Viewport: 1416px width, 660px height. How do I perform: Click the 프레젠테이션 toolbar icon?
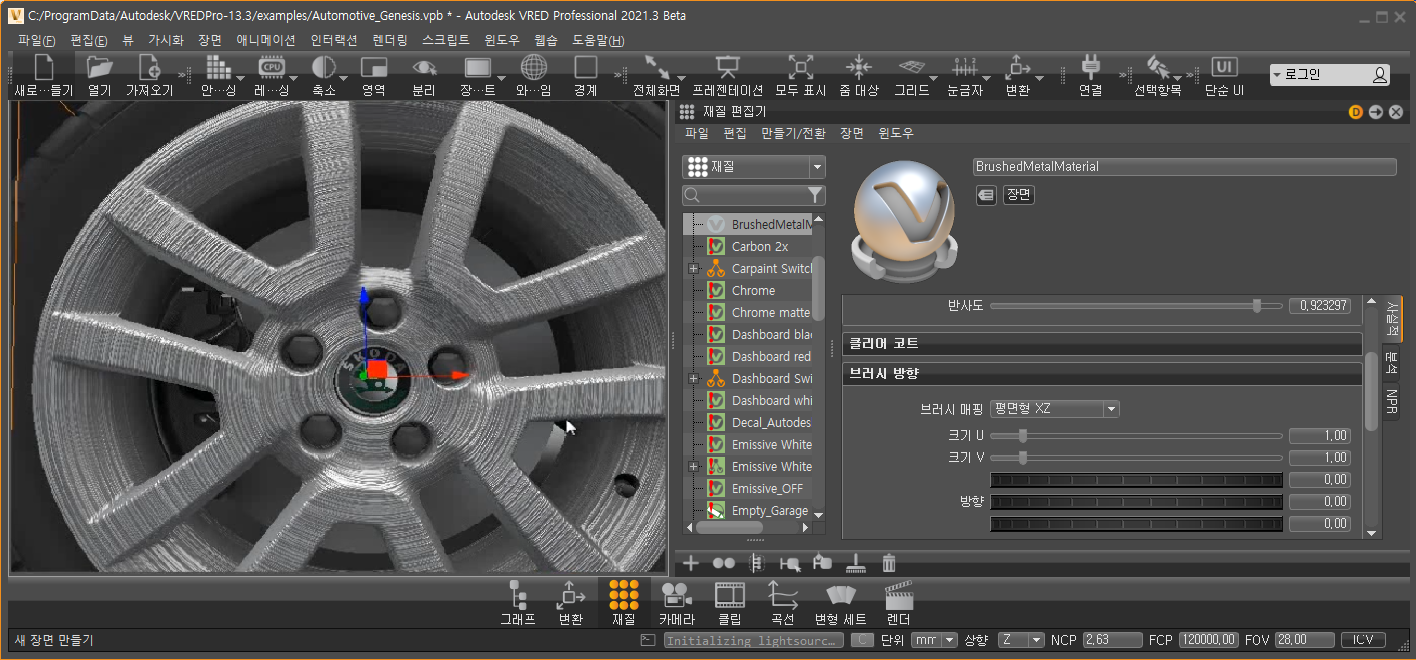click(x=727, y=67)
